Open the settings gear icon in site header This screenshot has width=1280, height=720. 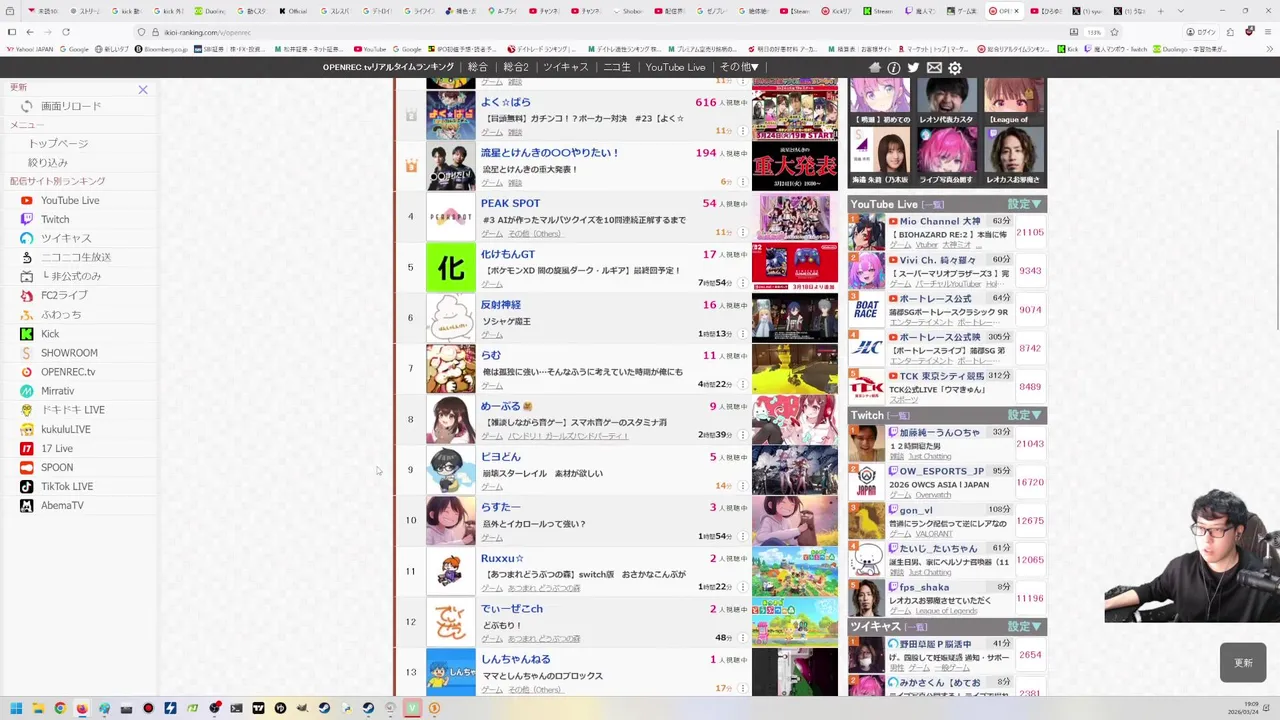click(x=955, y=68)
